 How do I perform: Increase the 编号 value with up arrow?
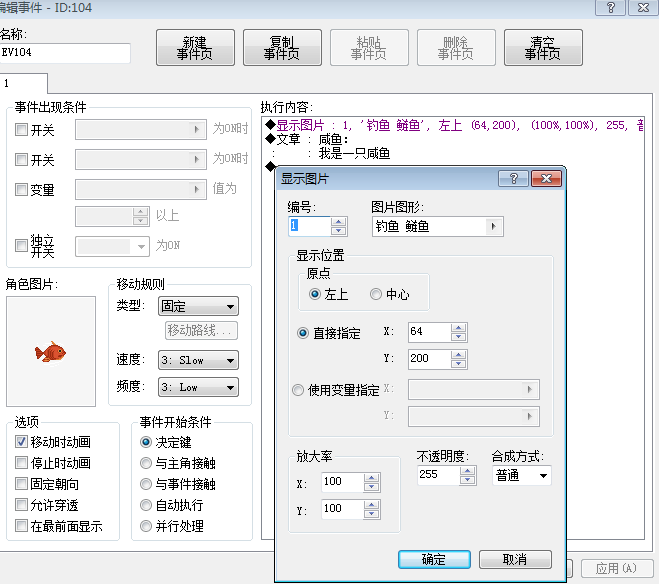tap(339, 222)
